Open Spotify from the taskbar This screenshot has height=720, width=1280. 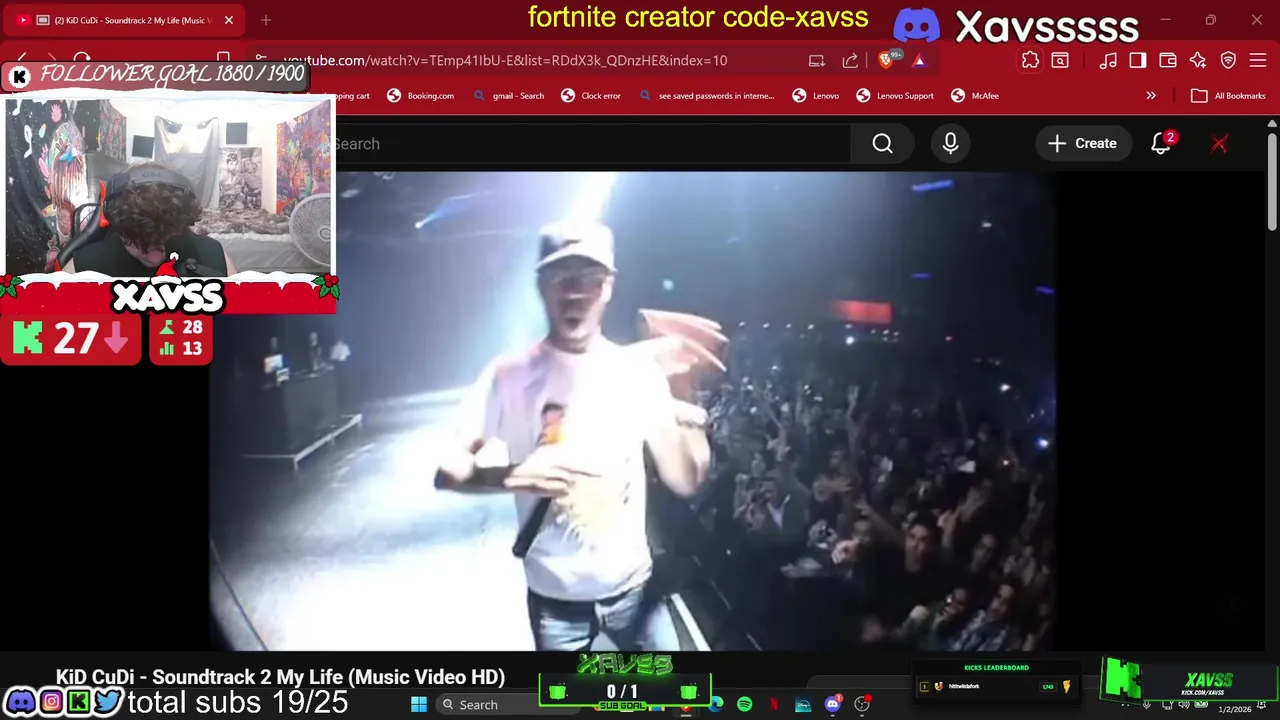coord(744,704)
